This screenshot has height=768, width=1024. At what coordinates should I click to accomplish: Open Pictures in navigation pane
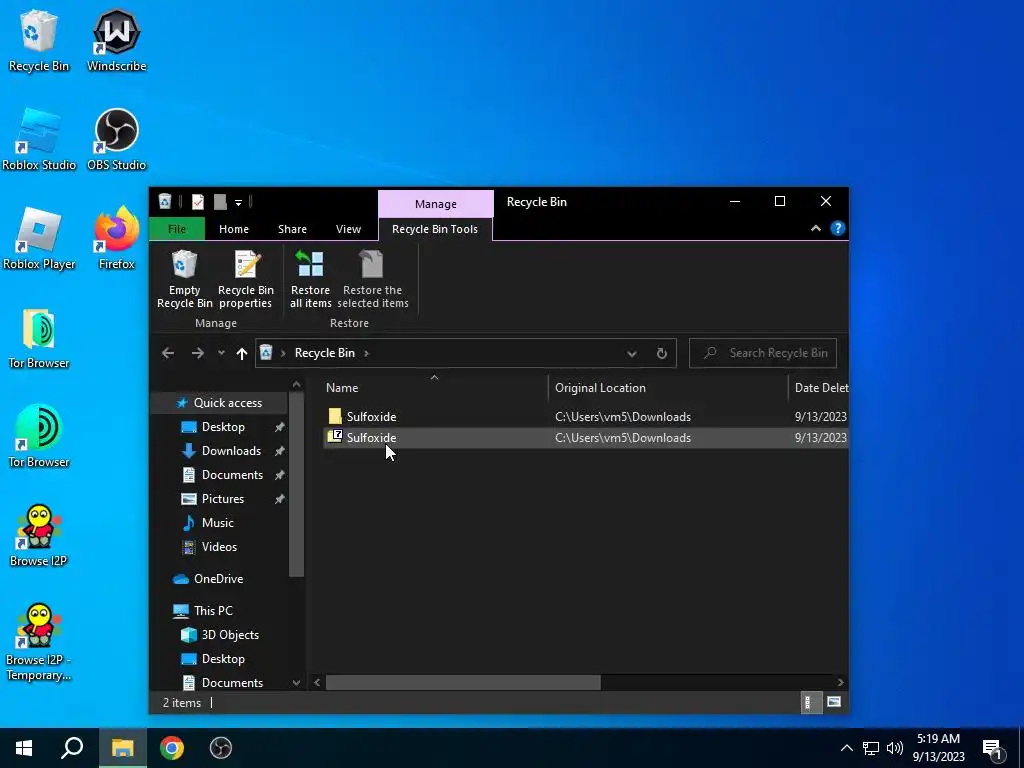tap(223, 499)
